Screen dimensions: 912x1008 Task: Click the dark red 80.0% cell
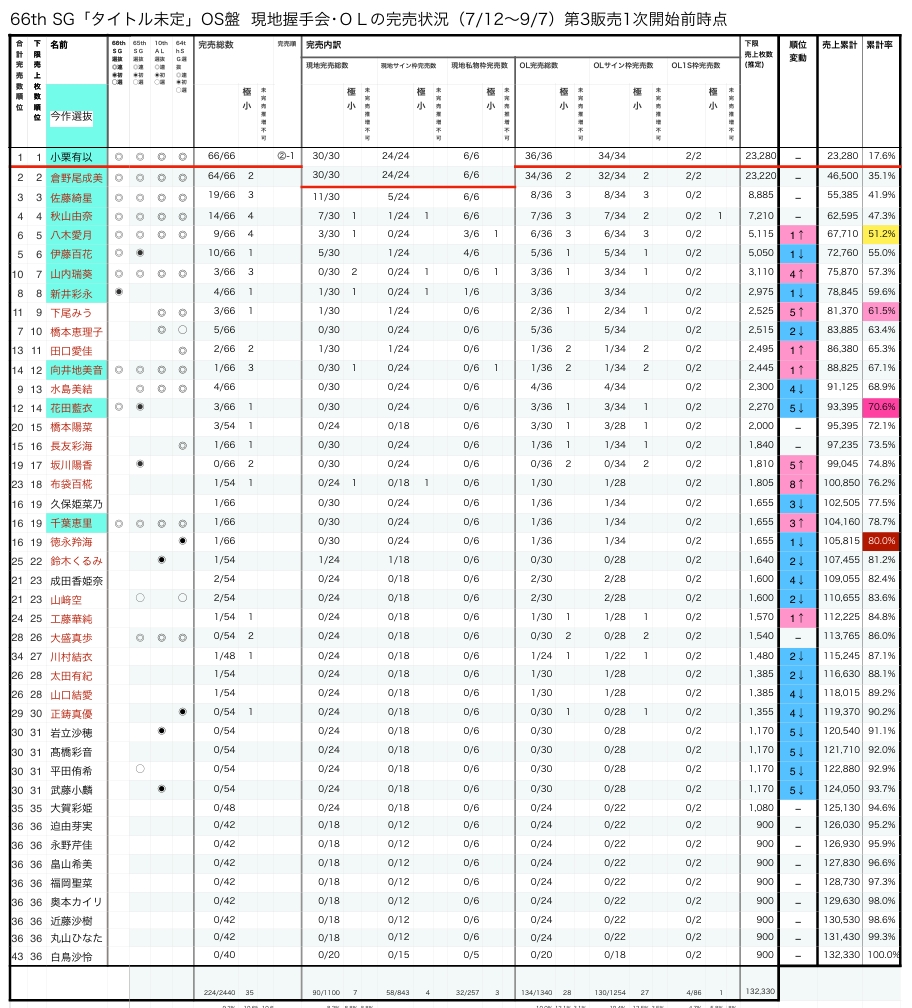[882, 541]
